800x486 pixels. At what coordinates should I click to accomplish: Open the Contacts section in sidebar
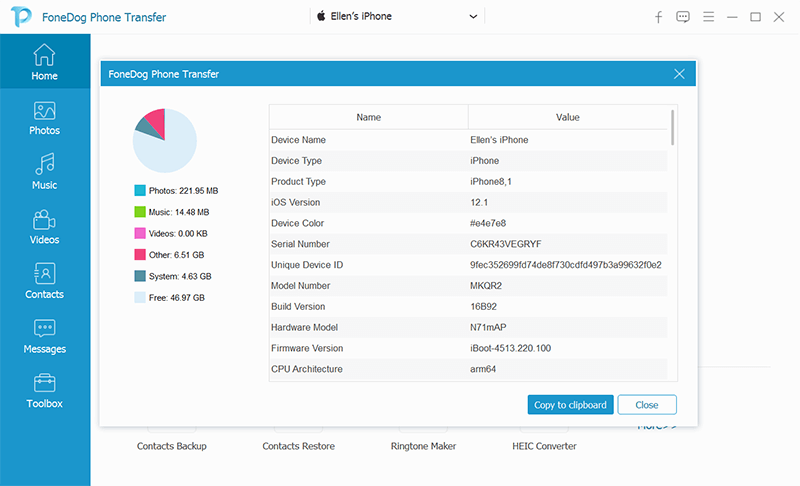(44, 281)
